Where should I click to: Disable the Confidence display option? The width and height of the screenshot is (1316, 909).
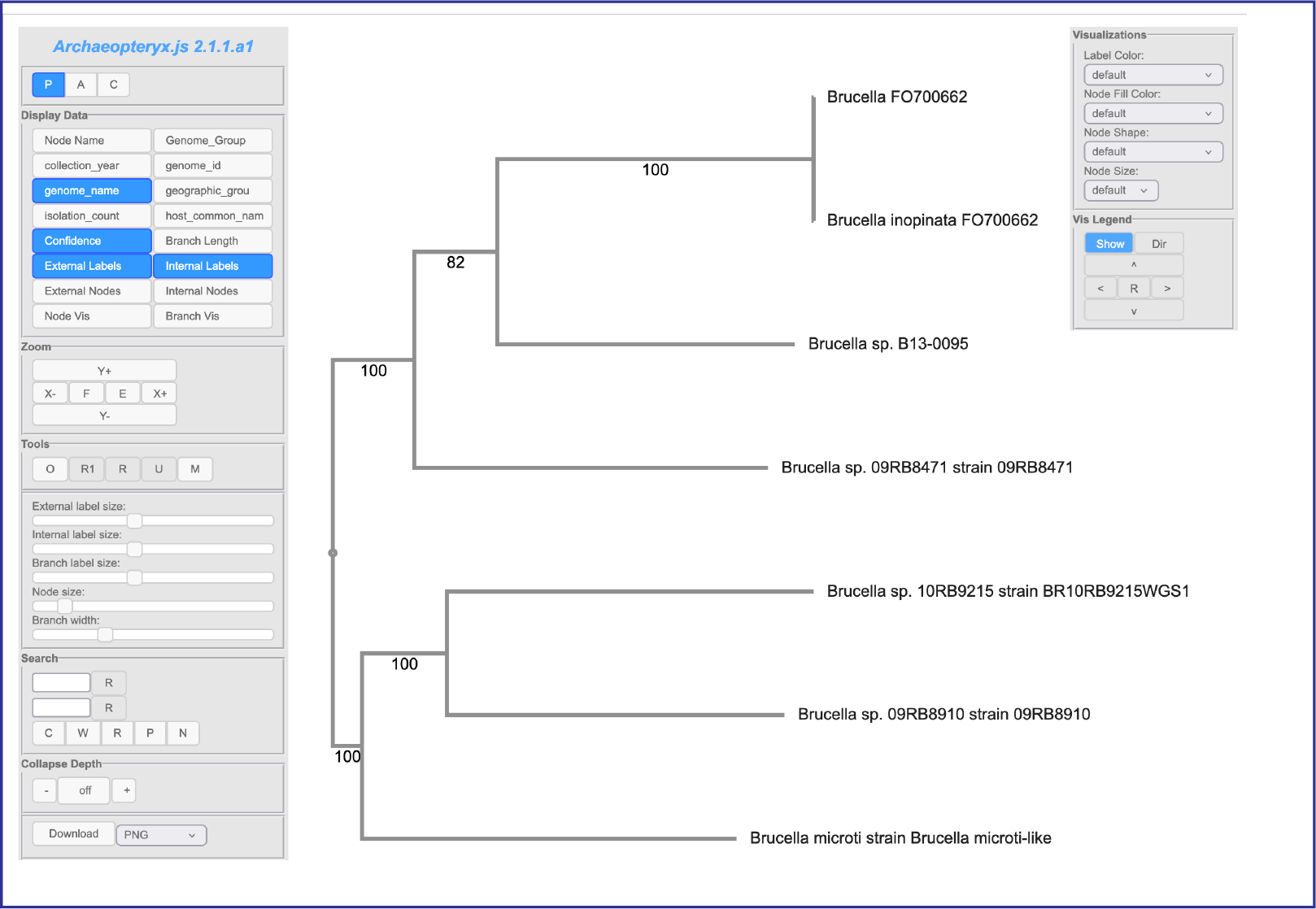92,241
